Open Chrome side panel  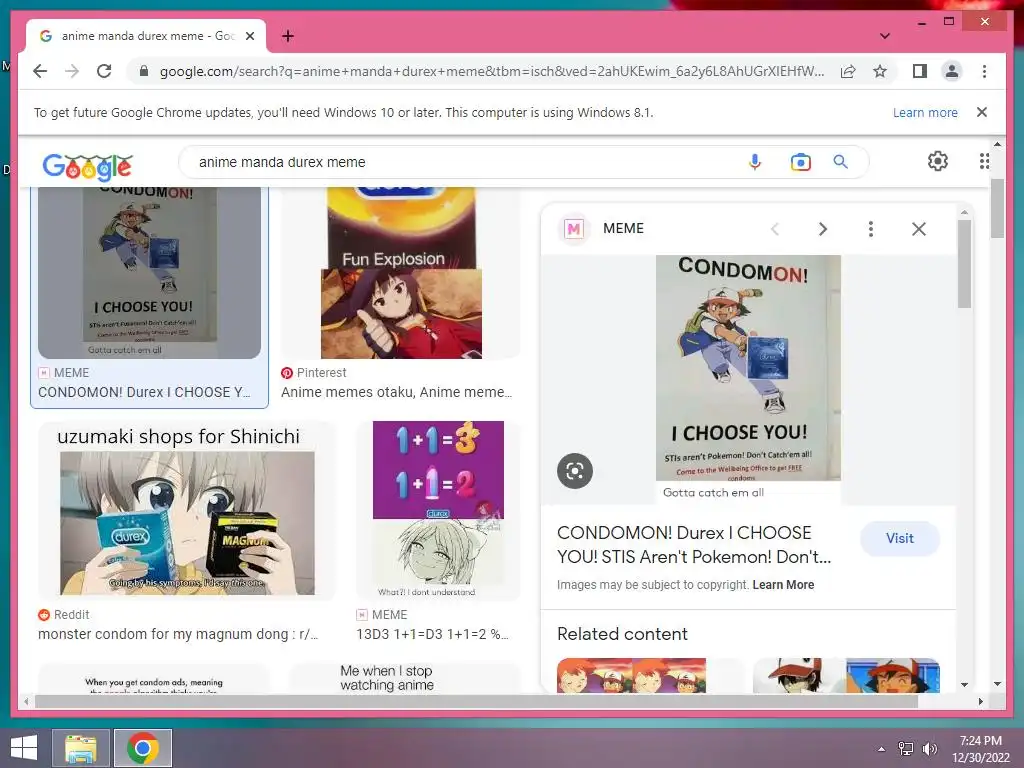click(920, 71)
